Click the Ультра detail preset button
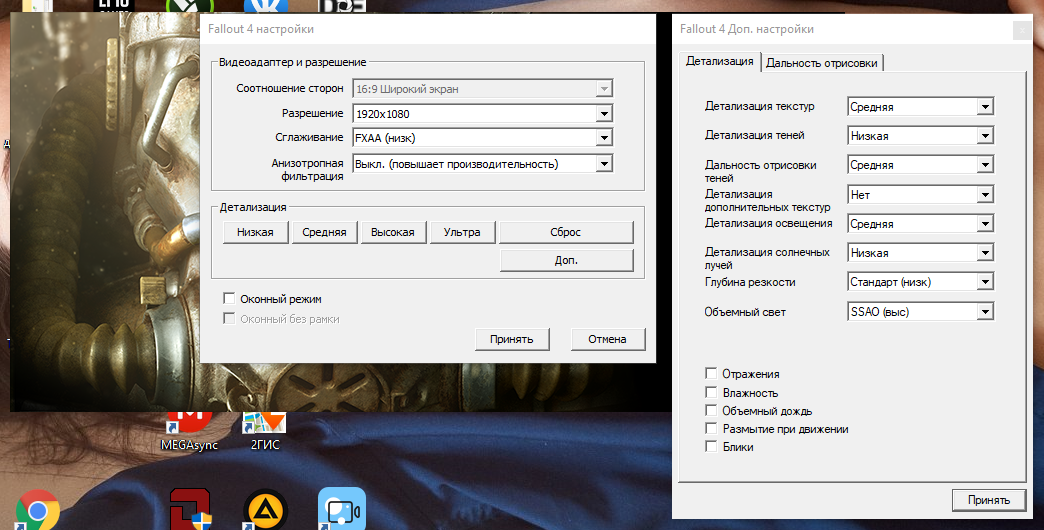The image size is (1044, 530). [462, 232]
